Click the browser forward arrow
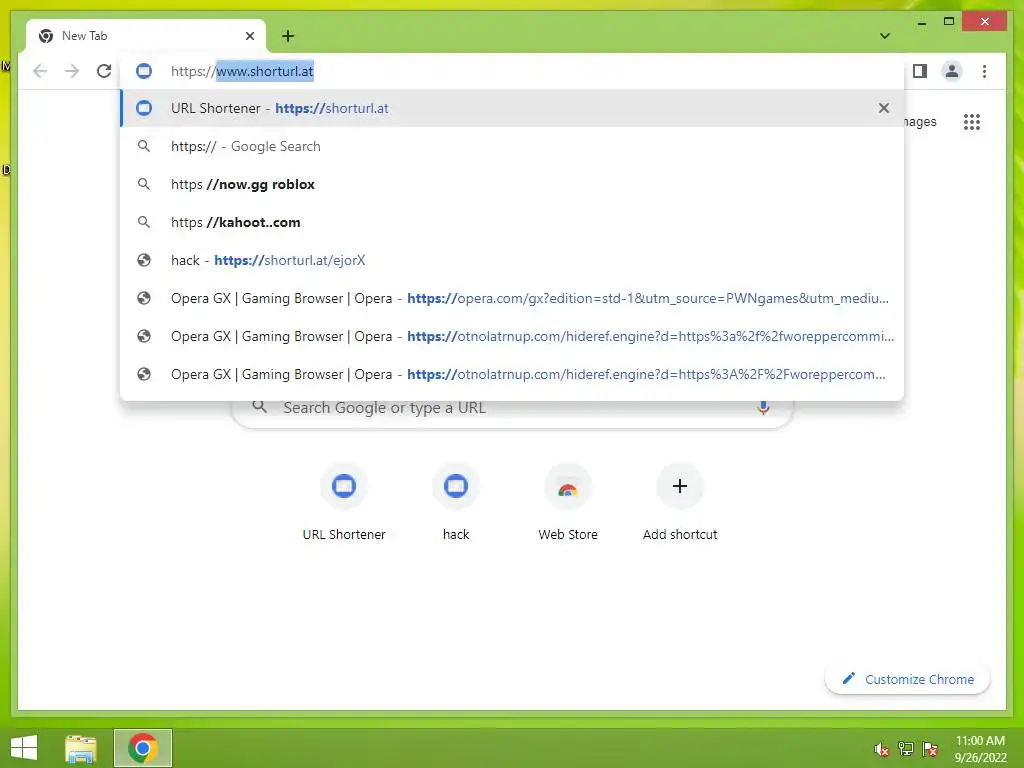The height and width of the screenshot is (768, 1024). [72, 71]
